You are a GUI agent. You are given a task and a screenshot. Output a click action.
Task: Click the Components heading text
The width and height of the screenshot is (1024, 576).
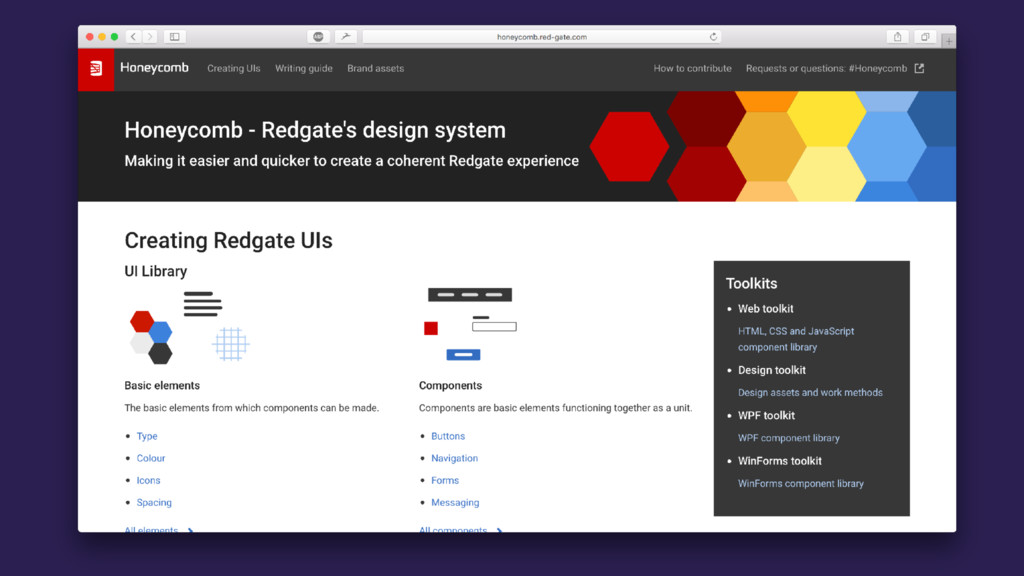click(450, 385)
